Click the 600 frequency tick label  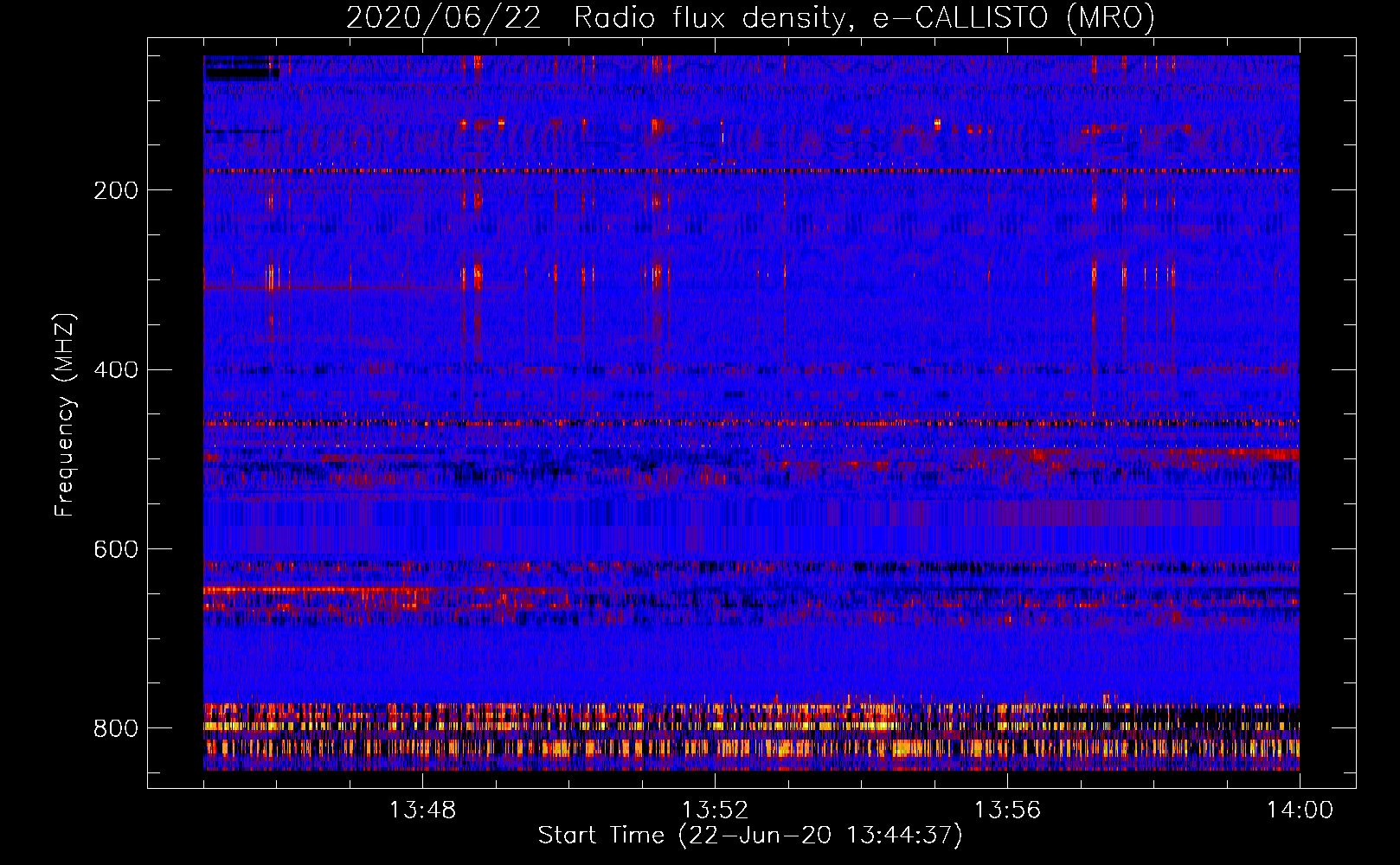tap(115, 550)
